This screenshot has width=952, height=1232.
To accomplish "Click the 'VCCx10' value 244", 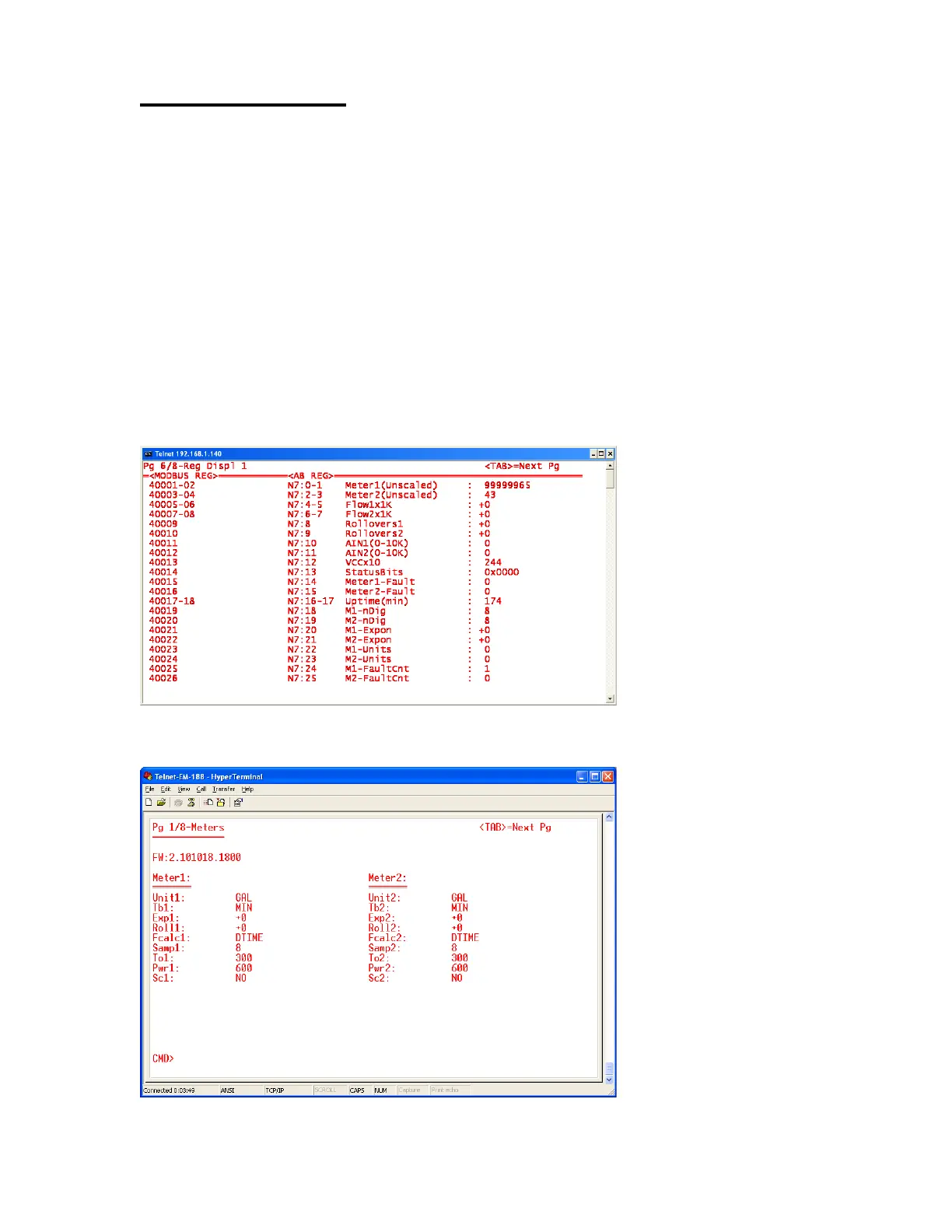I will tap(493, 562).
